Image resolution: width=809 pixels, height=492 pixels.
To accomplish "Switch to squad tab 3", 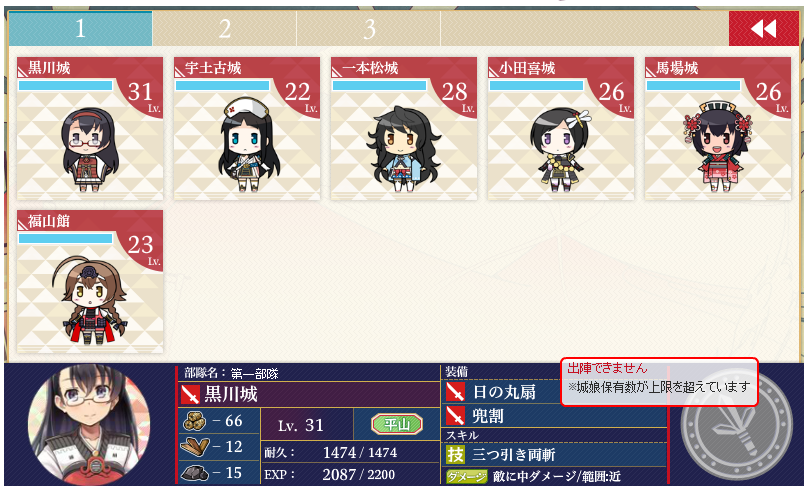I will coord(368,28).
